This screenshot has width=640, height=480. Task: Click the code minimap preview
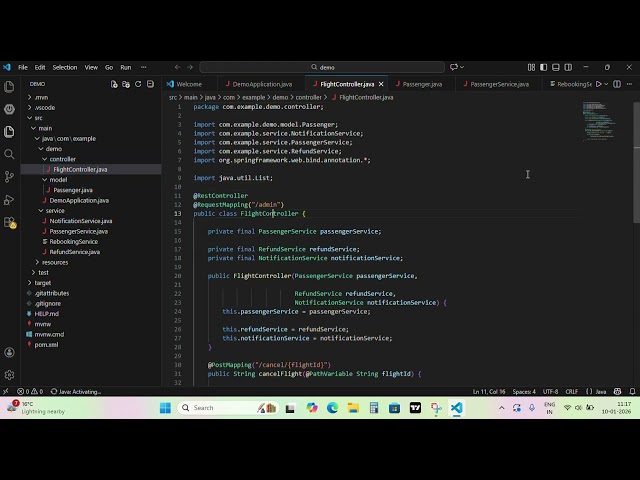point(599,121)
